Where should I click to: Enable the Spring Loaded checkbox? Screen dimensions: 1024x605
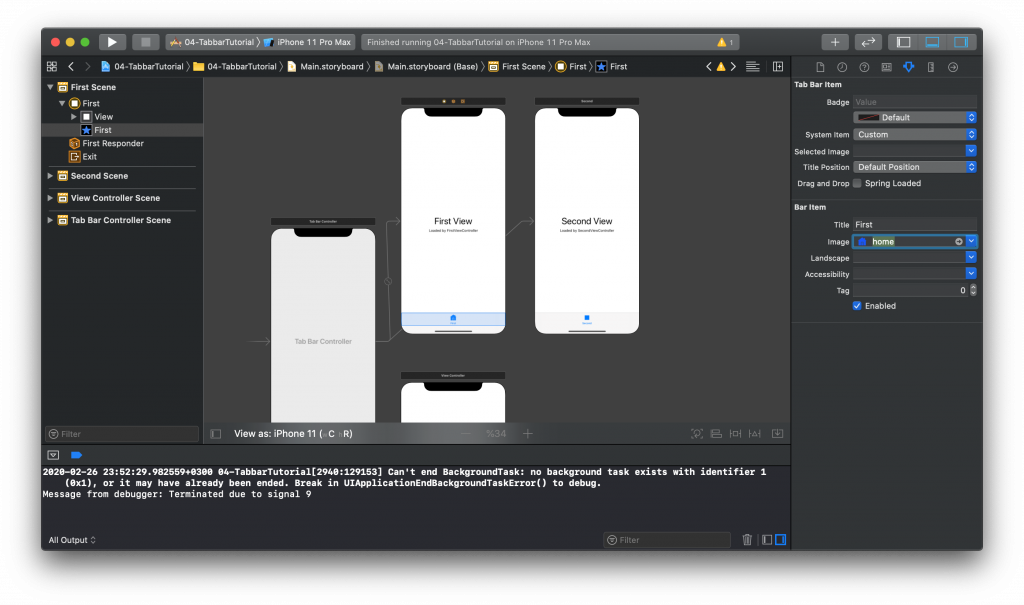pyautogui.click(x=857, y=184)
